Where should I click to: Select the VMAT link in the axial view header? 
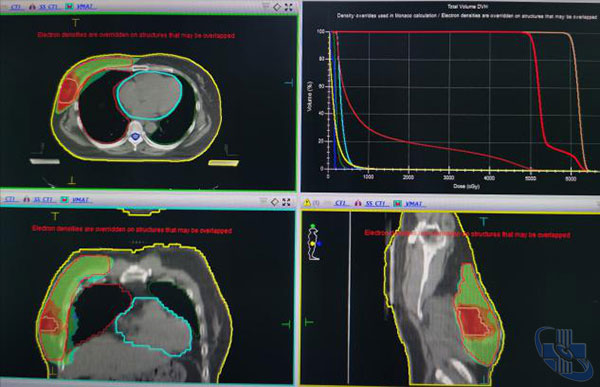(x=86, y=7)
